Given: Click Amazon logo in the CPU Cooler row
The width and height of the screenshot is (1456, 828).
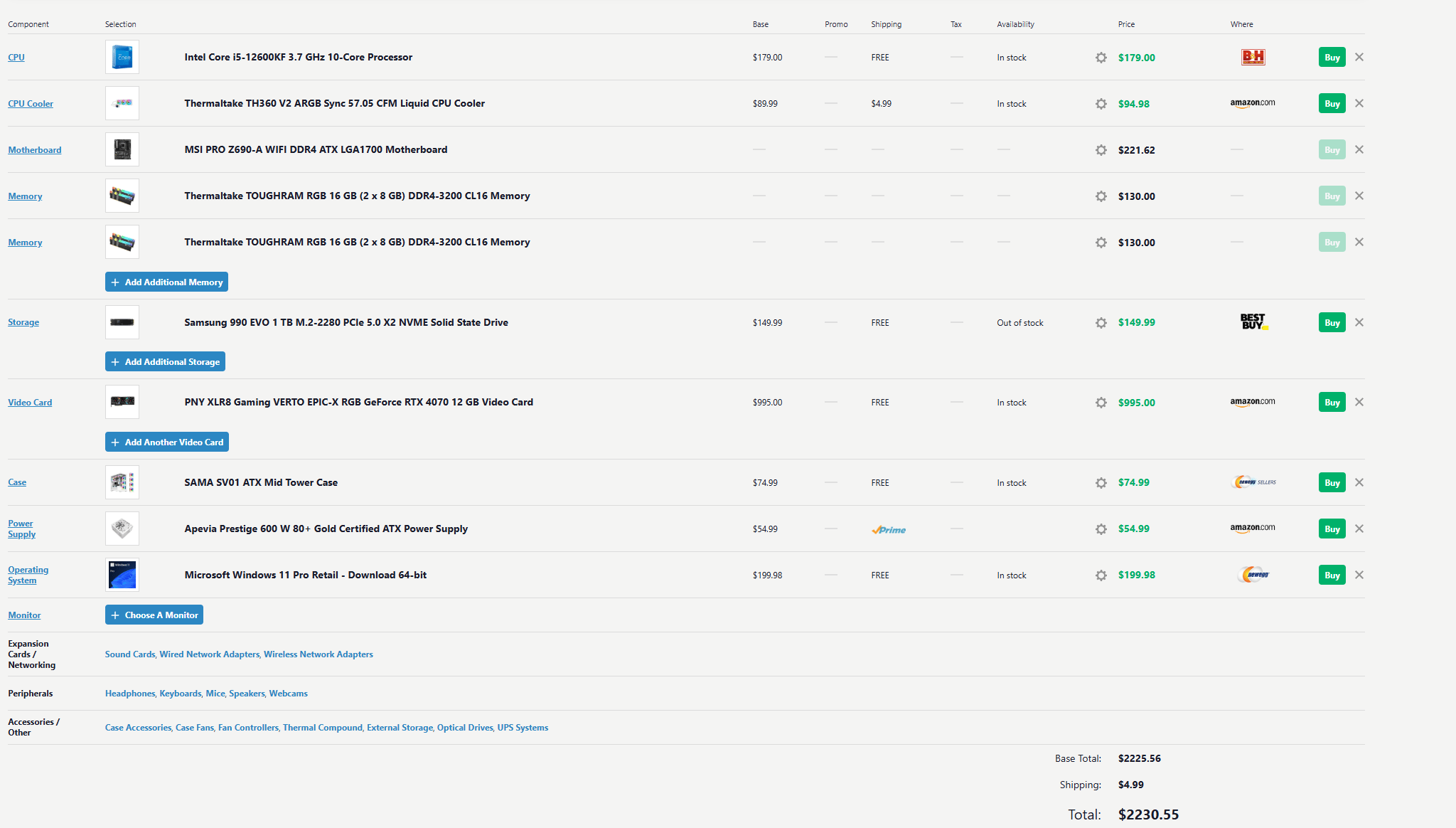Looking at the screenshot, I should pos(1253,103).
